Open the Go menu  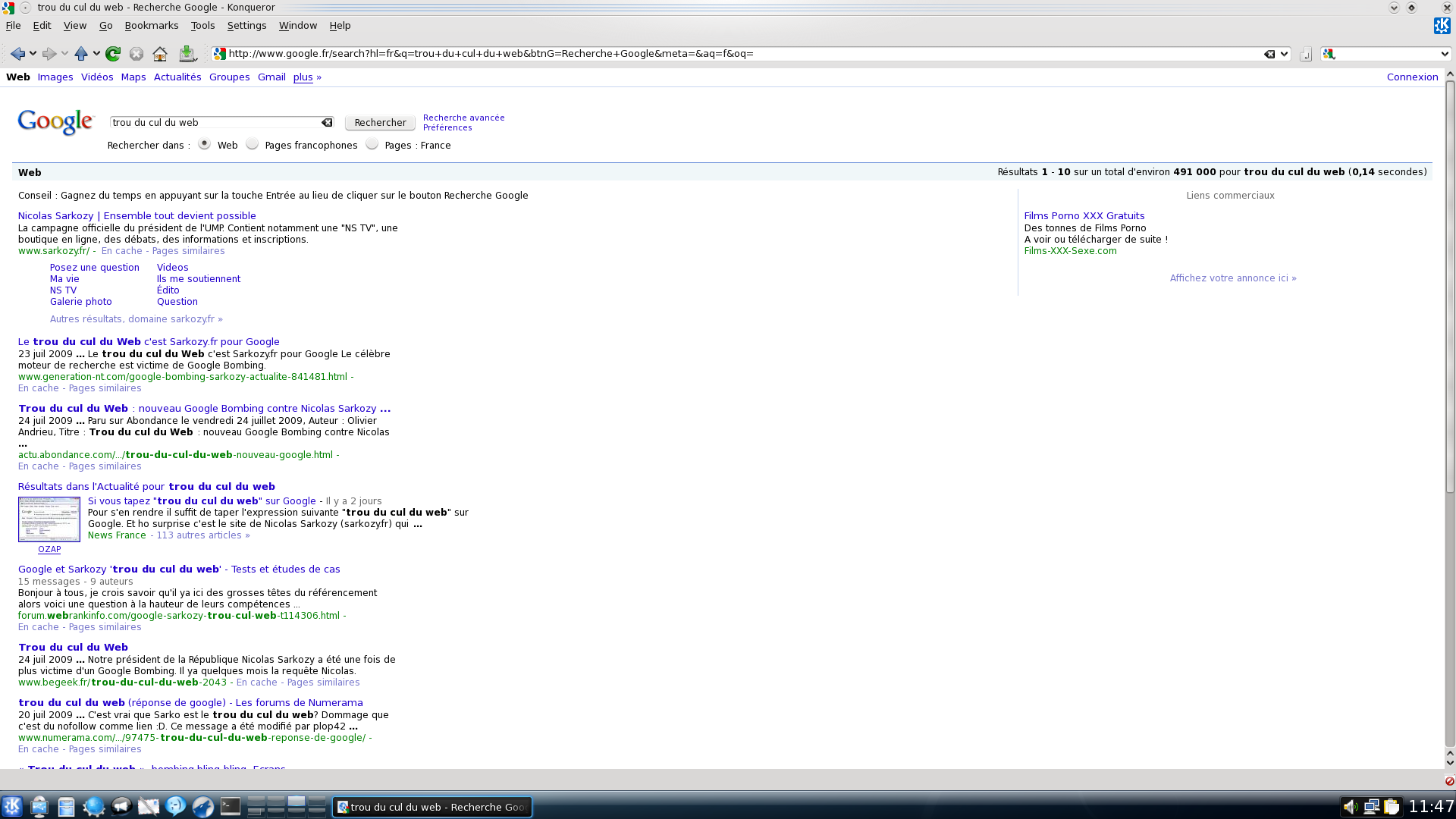tap(105, 26)
